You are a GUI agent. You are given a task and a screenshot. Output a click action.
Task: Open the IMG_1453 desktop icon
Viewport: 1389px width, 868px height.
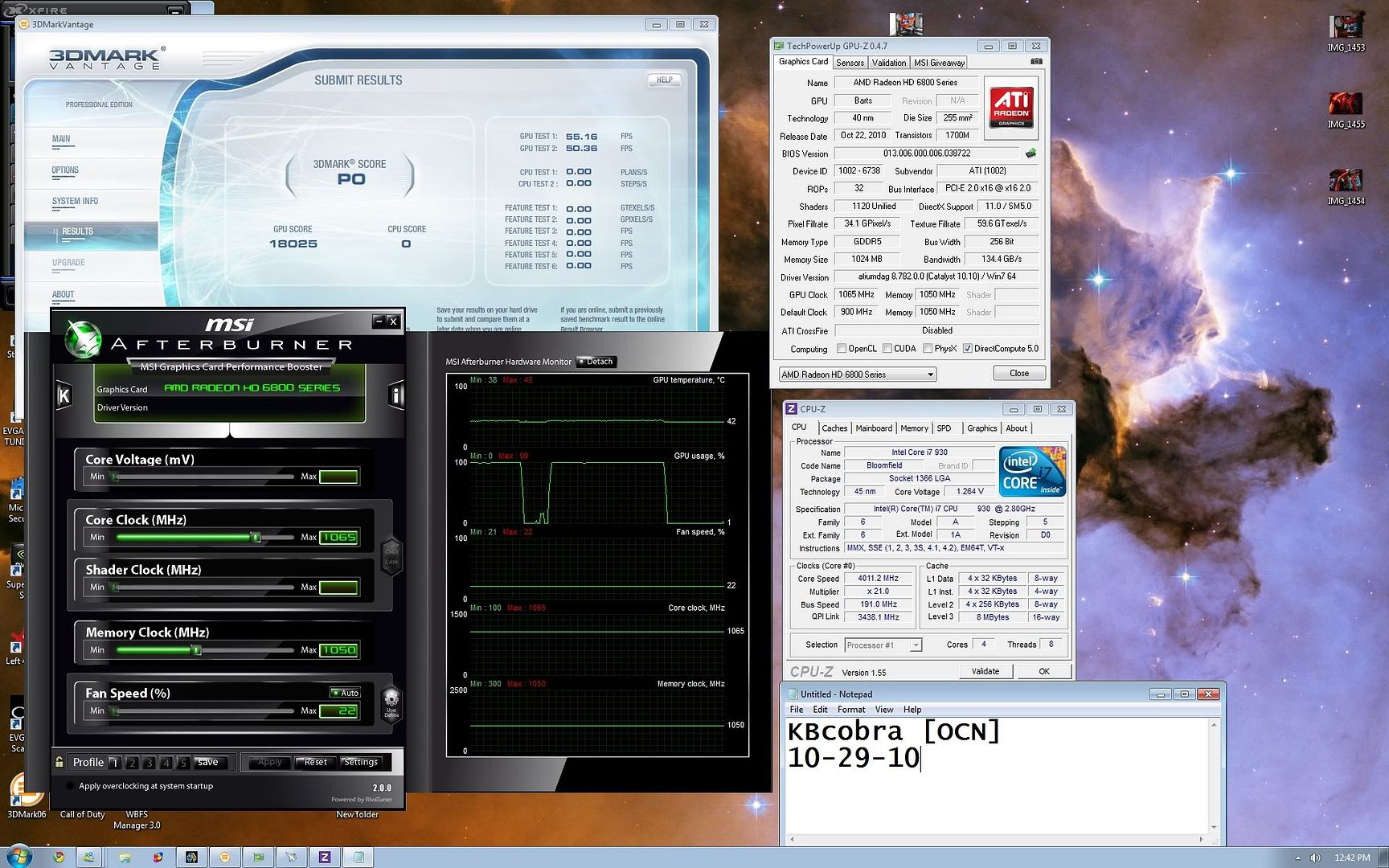1346,32
